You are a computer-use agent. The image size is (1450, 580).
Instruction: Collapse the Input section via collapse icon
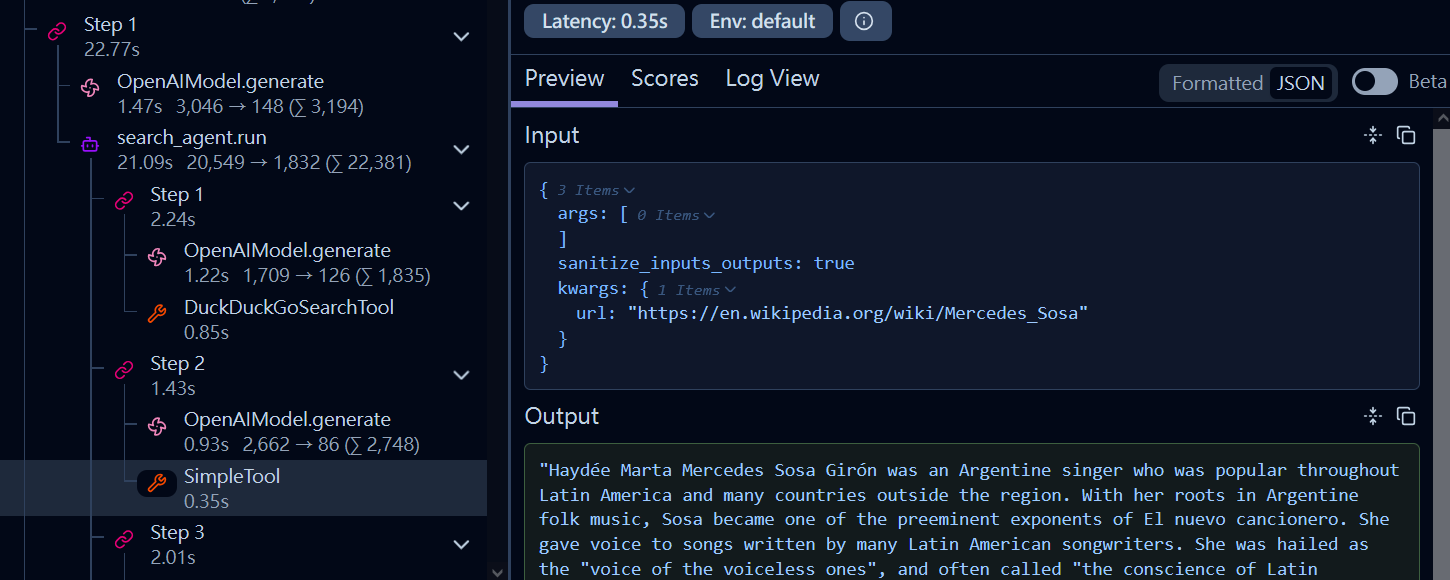tap(1373, 135)
